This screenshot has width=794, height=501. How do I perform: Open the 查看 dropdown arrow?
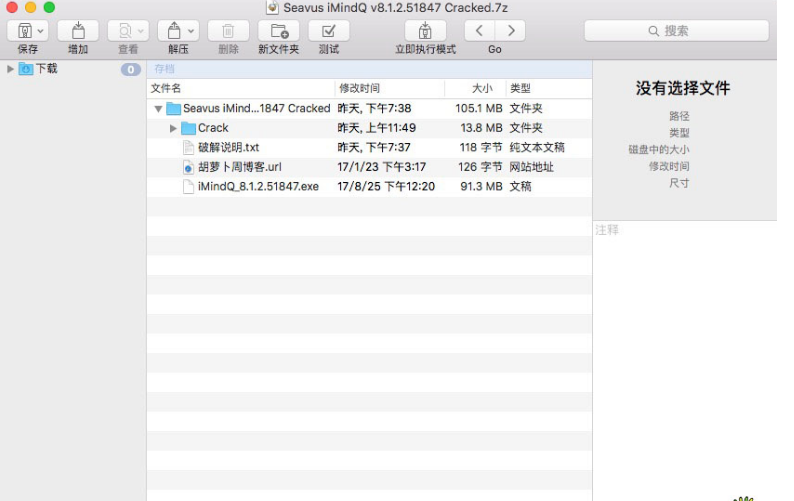[141, 31]
